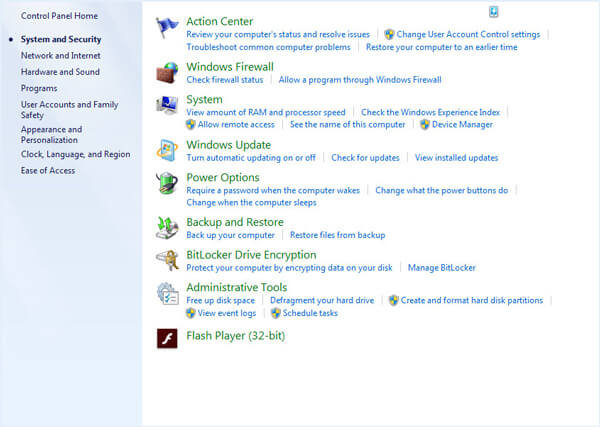Click the System computer icon
600x427 pixels.
coord(167,105)
